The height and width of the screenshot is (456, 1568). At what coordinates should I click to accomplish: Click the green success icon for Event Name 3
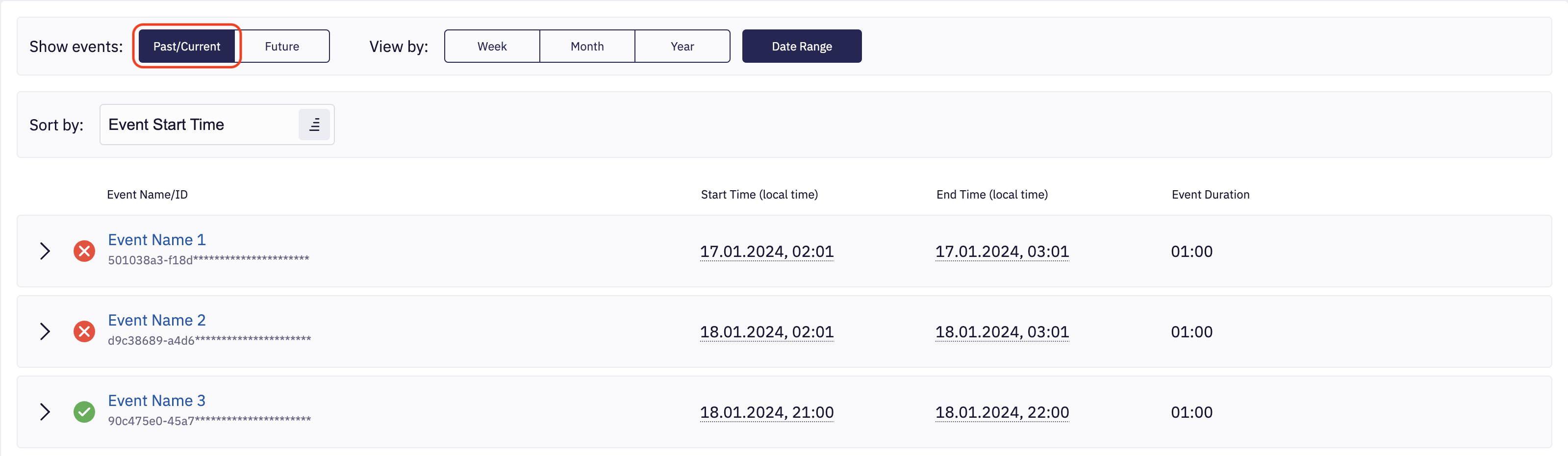[x=84, y=411]
